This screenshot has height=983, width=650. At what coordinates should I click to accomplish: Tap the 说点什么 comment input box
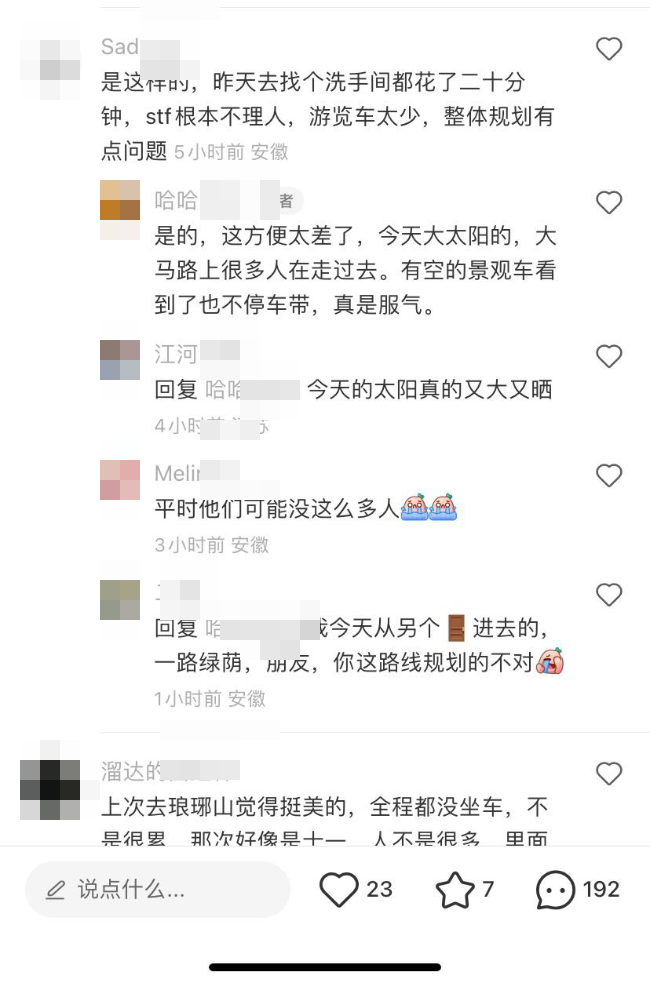[157, 889]
